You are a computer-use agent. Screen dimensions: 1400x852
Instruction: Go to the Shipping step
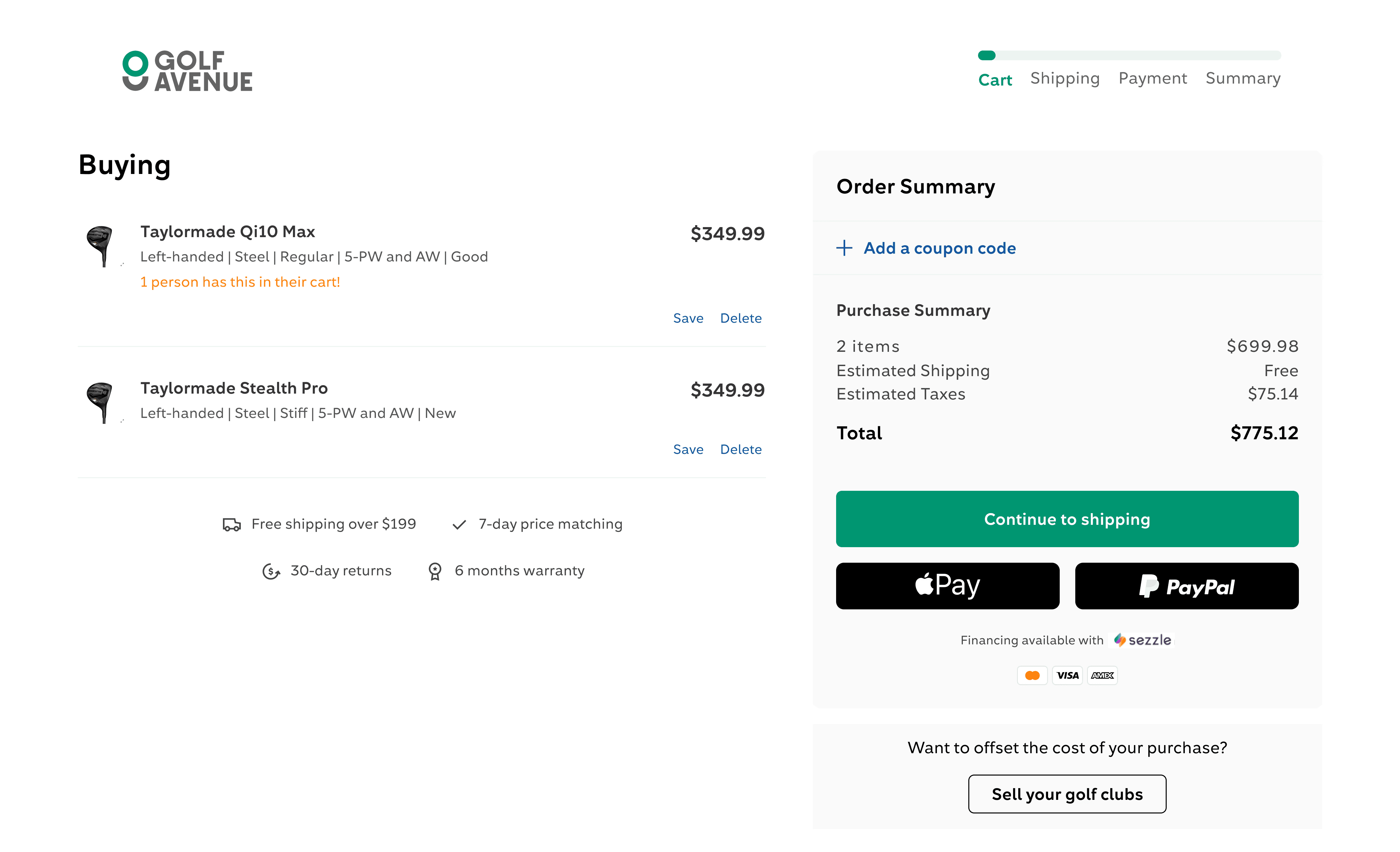(x=1065, y=78)
